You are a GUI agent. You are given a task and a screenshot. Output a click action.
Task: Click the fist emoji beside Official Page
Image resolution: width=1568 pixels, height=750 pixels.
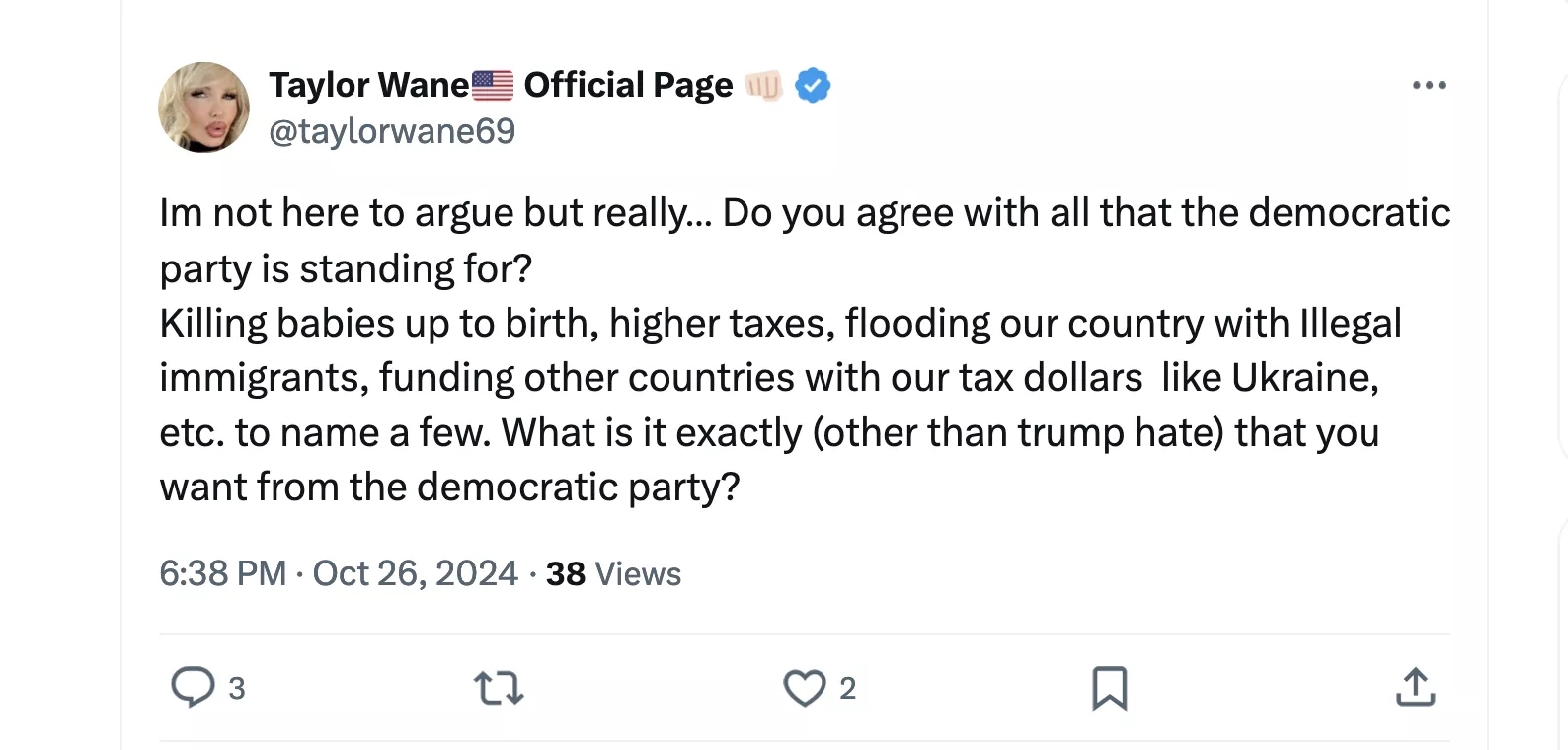coord(763,86)
